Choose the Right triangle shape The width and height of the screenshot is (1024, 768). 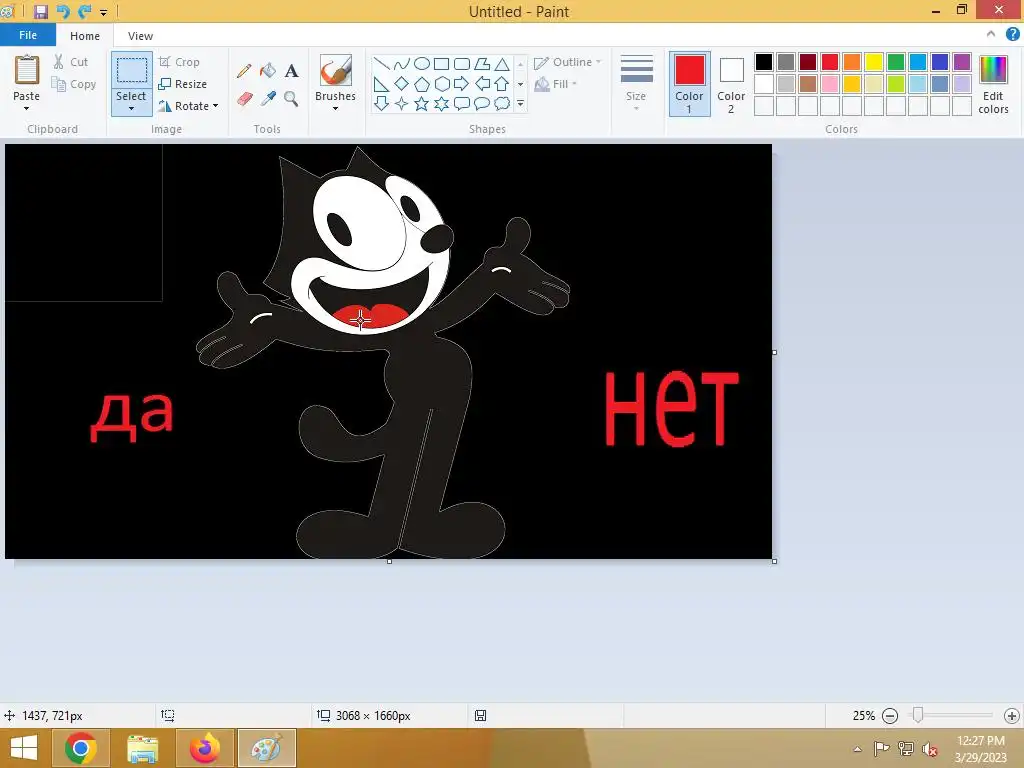(x=382, y=84)
